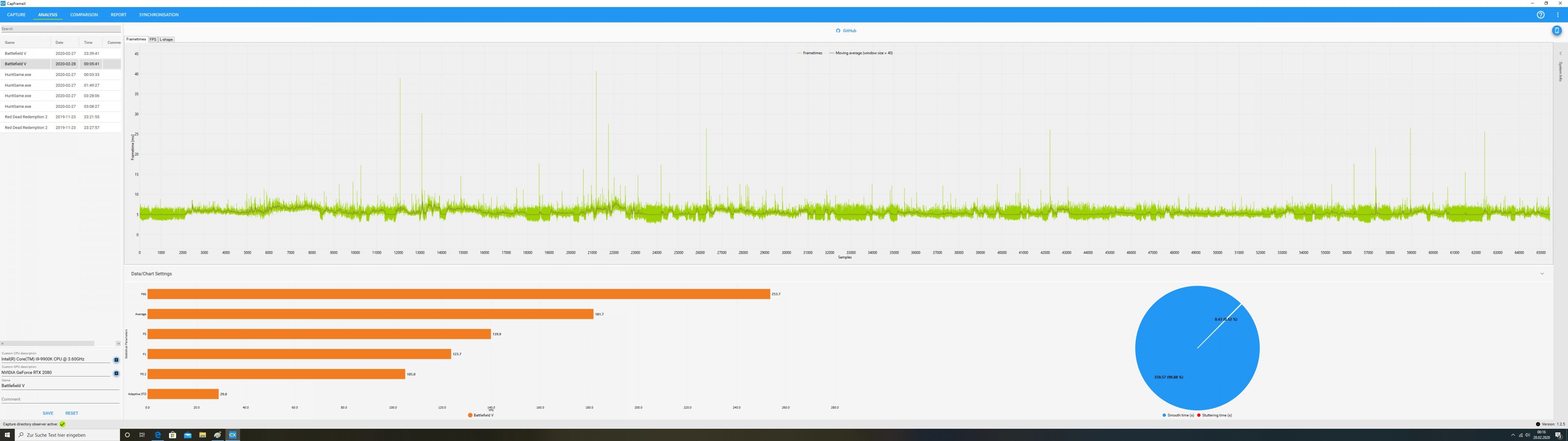The width and height of the screenshot is (1568, 441).
Task: Switch to the Comparison tab
Action: pos(83,15)
